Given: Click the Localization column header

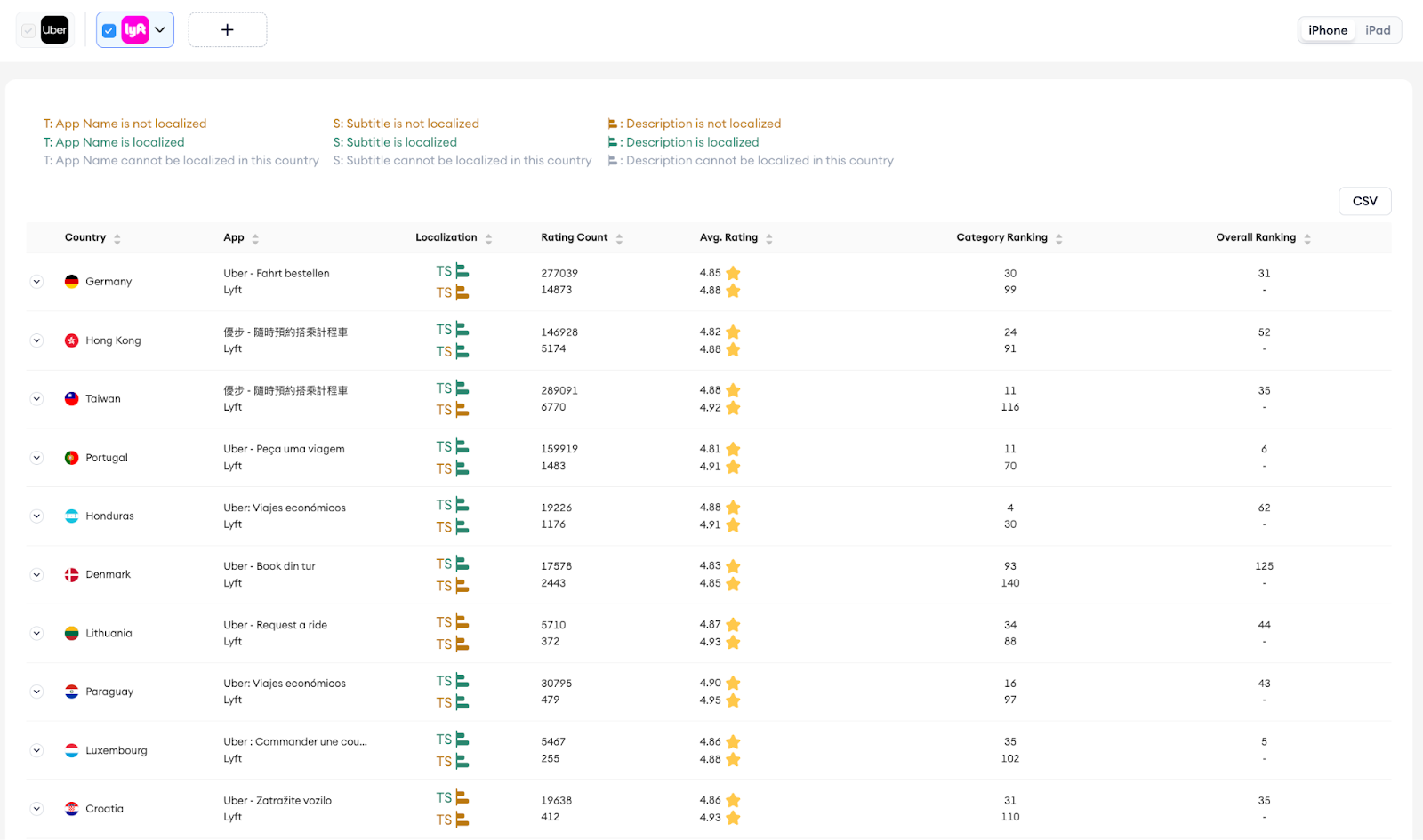Looking at the screenshot, I should click(446, 237).
